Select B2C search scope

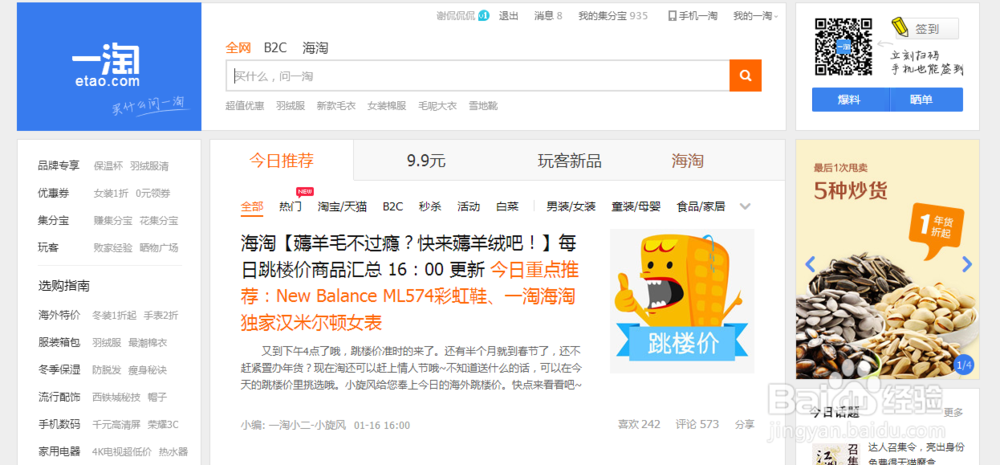pyautogui.click(x=276, y=48)
